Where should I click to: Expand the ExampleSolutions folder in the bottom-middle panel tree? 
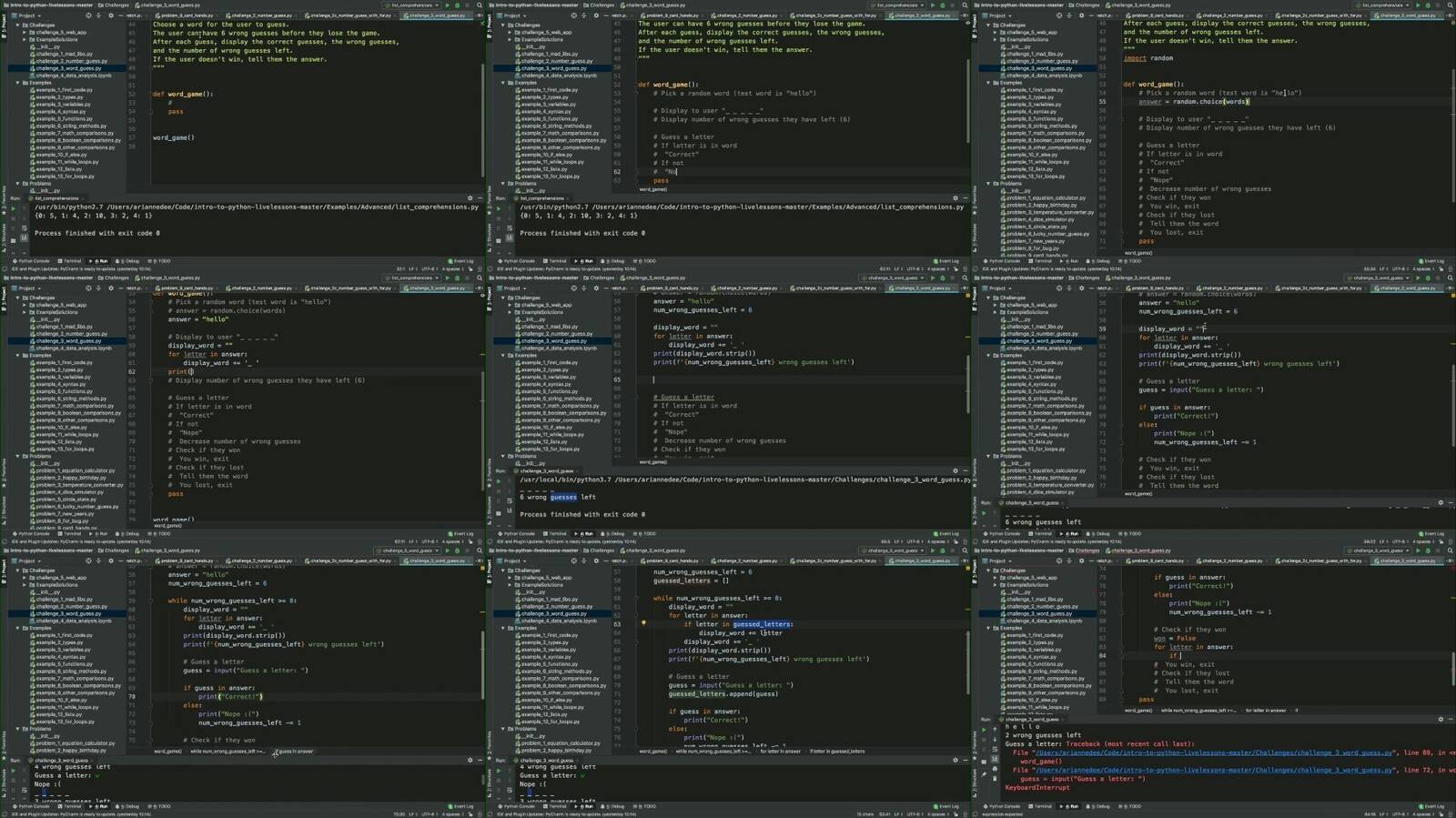click(510, 585)
